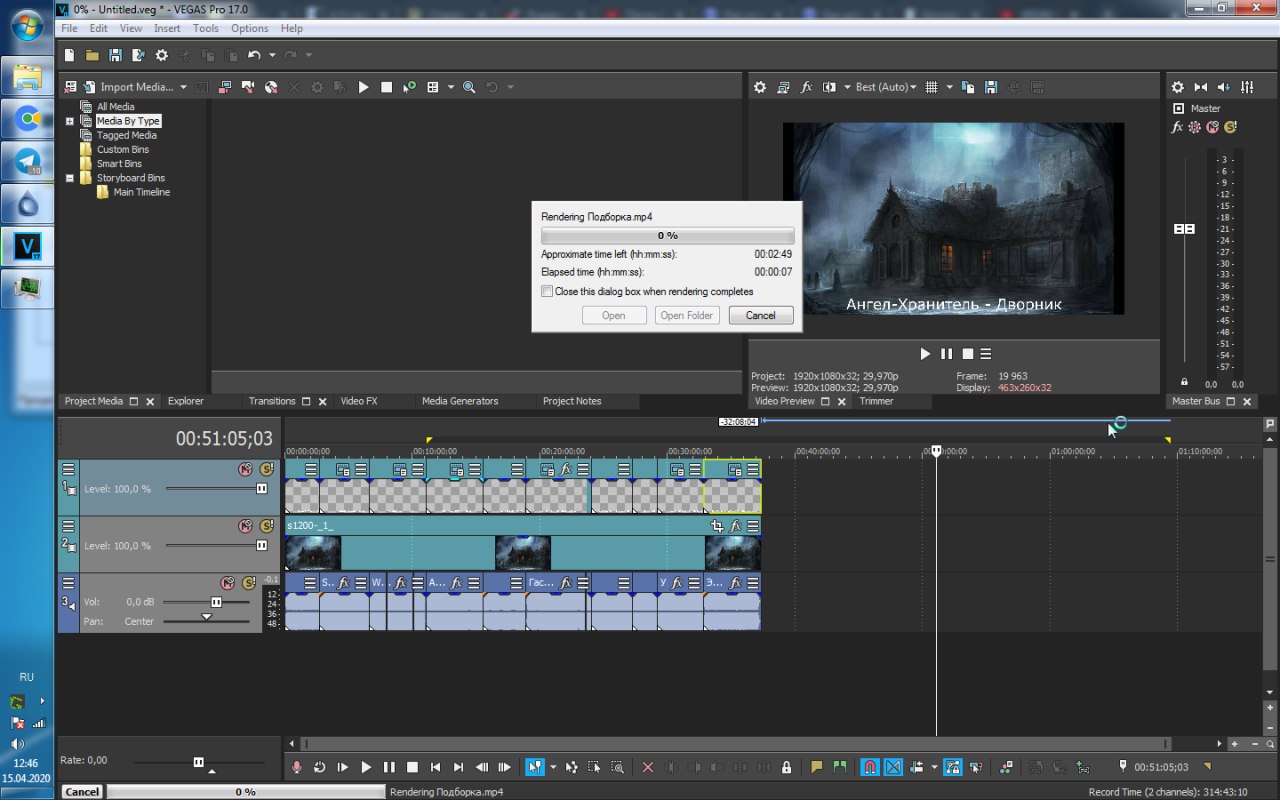The height and width of the screenshot is (800, 1280).
Task: Click the Insert Region icon in timeline toolbar
Action: (840, 767)
